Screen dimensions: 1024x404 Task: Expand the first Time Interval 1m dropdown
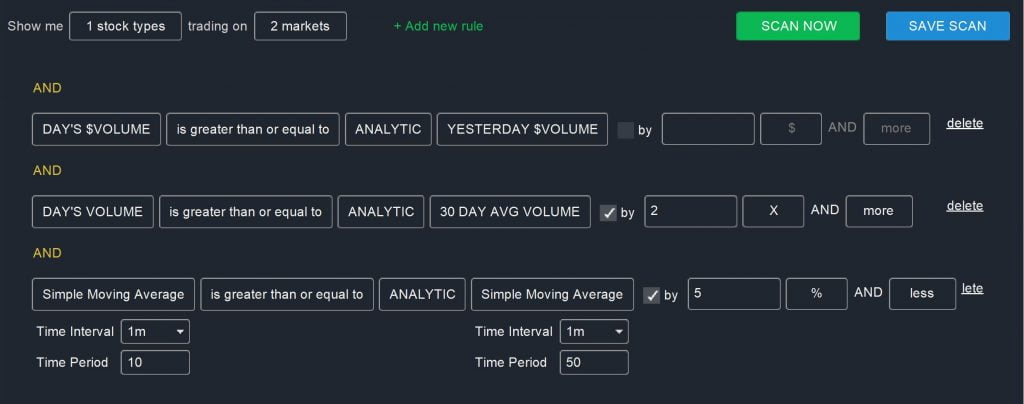(155, 332)
